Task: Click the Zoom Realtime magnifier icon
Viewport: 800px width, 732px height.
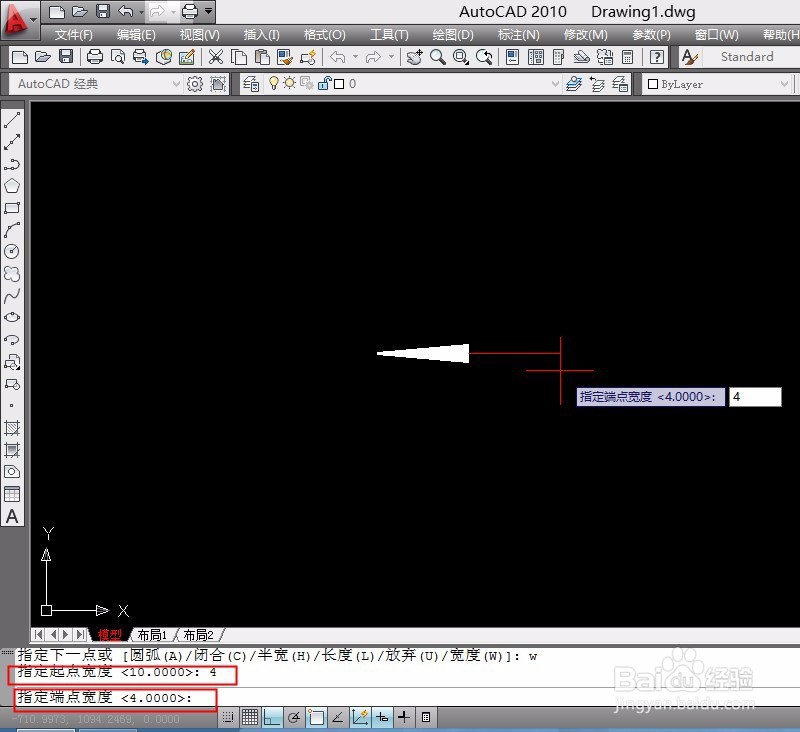Action: point(437,57)
